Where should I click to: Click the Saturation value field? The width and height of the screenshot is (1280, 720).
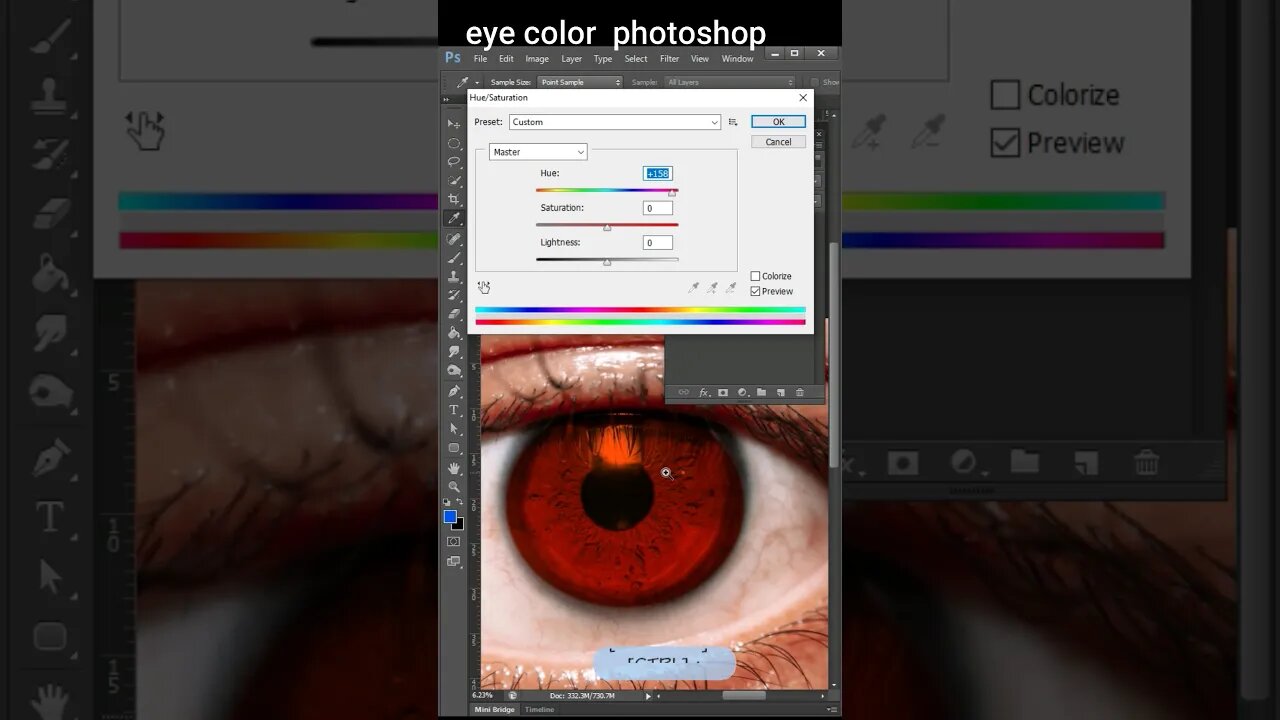pyautogui.click(x=658, y=208)
